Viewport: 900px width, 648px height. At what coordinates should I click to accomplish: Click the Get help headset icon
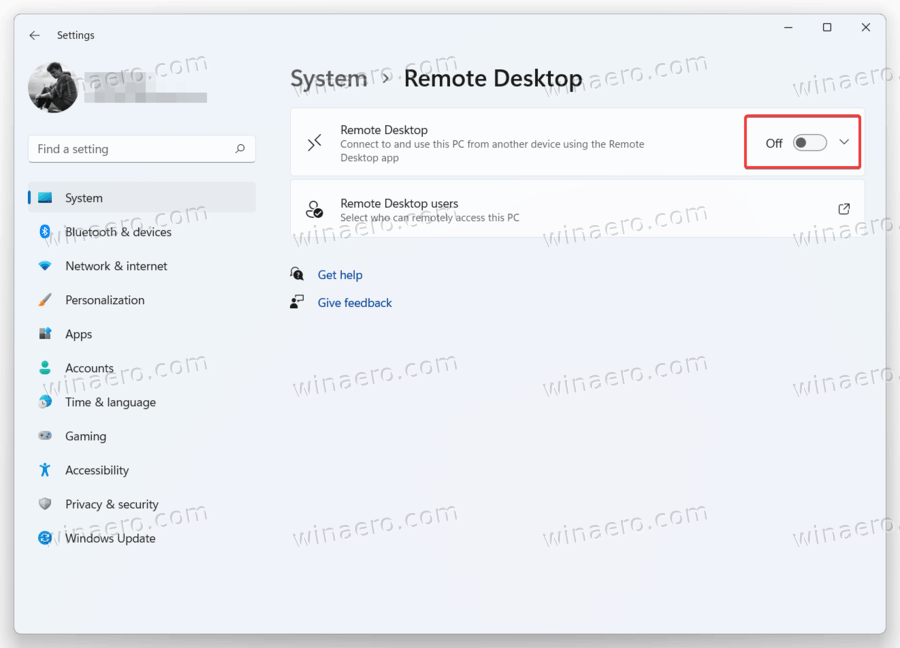click(x=297, y=274)
